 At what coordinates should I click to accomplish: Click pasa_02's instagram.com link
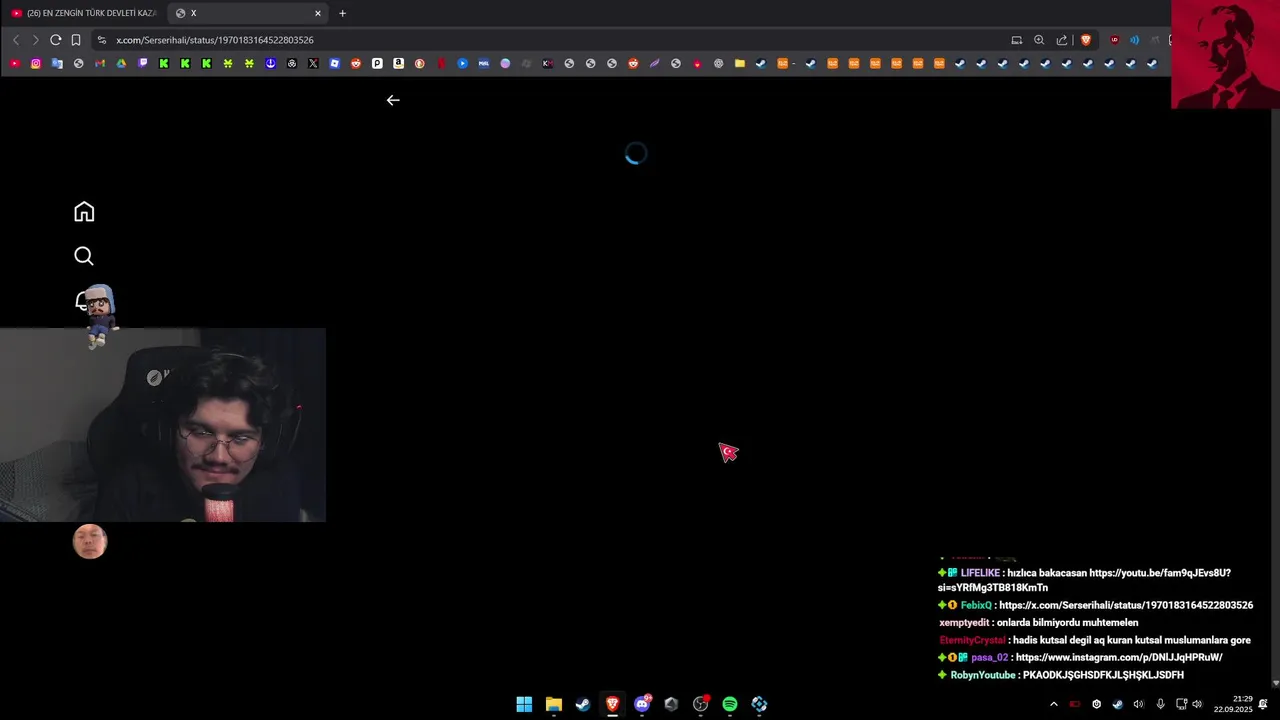1119,657
